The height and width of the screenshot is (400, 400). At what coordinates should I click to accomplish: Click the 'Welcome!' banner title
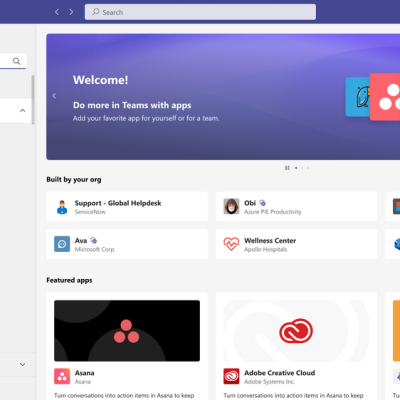pos(100,80)
